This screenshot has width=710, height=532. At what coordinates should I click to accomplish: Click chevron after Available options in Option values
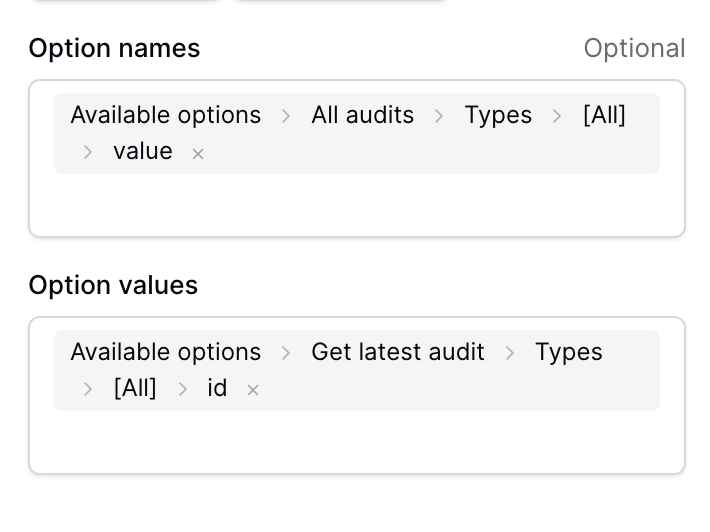tap(286, 353)
